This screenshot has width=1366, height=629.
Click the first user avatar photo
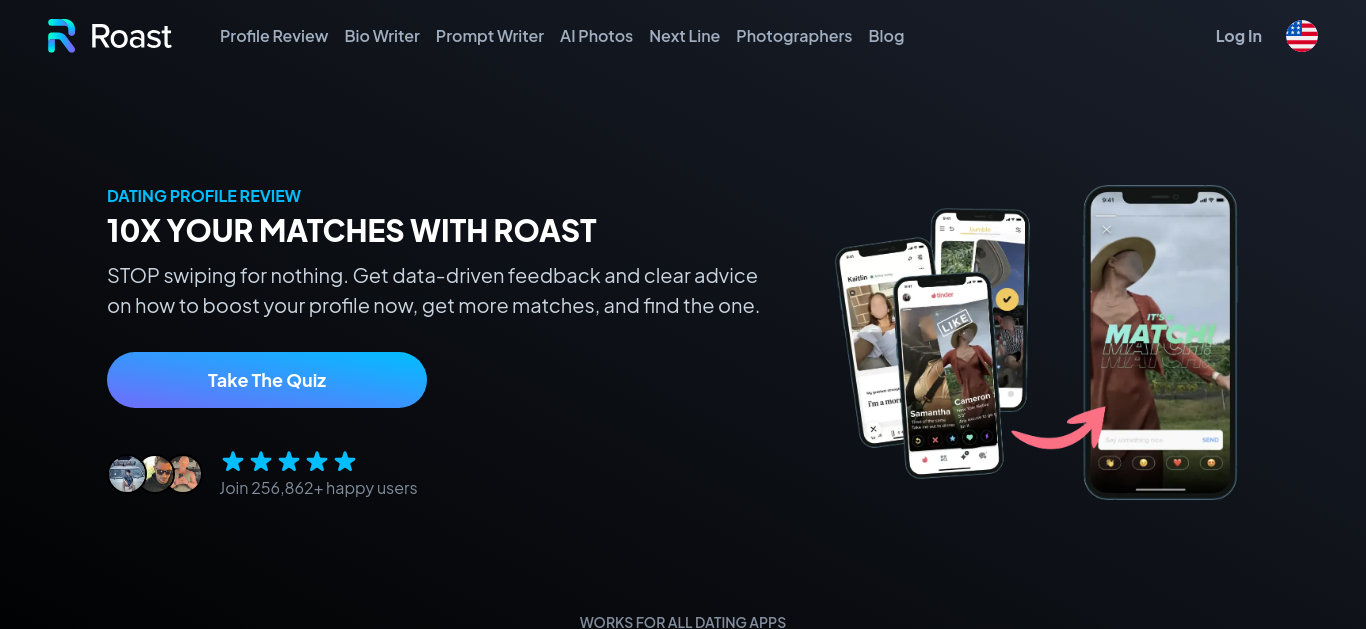127,474
